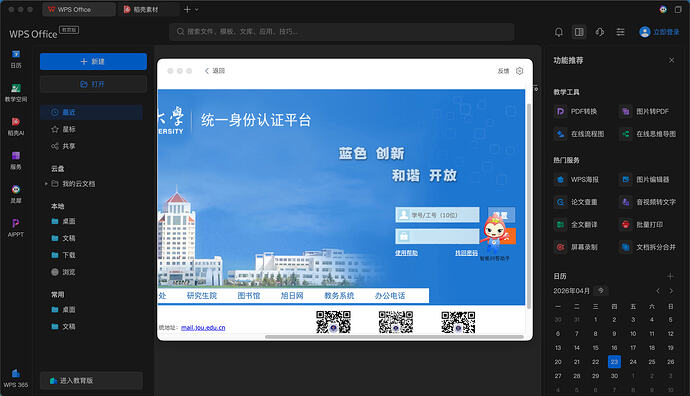Open the 批量打印 service
This screenshot has width=690, height=396.
pos(641,224)
